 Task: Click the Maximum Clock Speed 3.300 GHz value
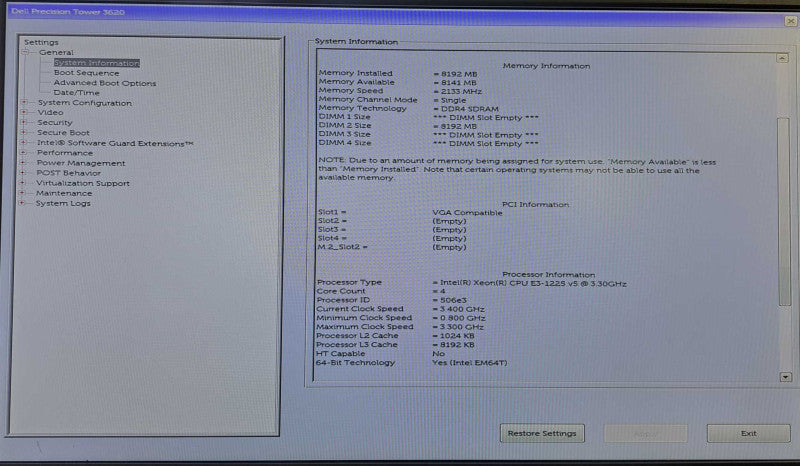click(x=458, y=327)
